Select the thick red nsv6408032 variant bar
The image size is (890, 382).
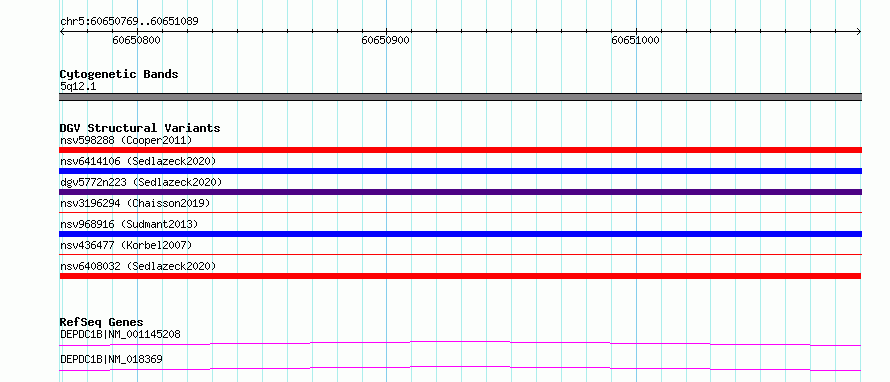tap(460, 276)
